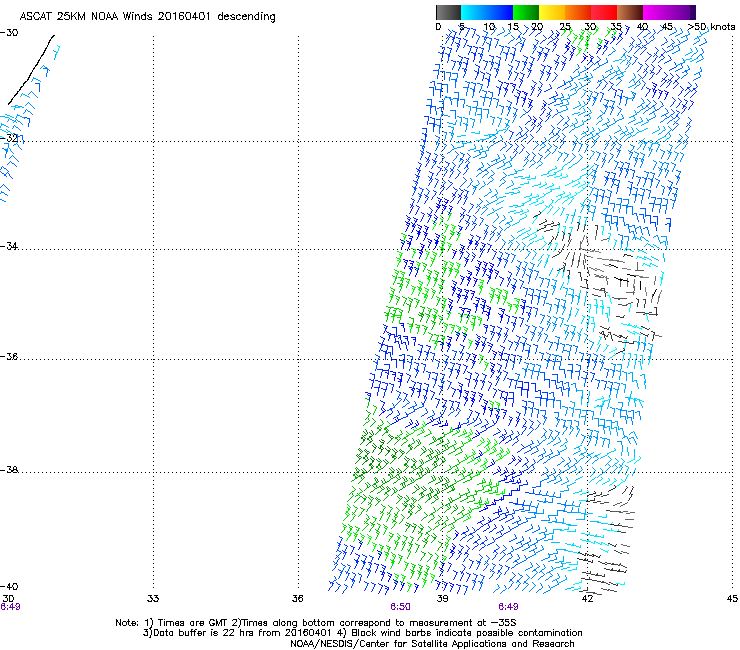The width and height of the screenshot is (740, 650).
Task: Click the date '20160401' in the title
Action: click(x=184, y=17)
